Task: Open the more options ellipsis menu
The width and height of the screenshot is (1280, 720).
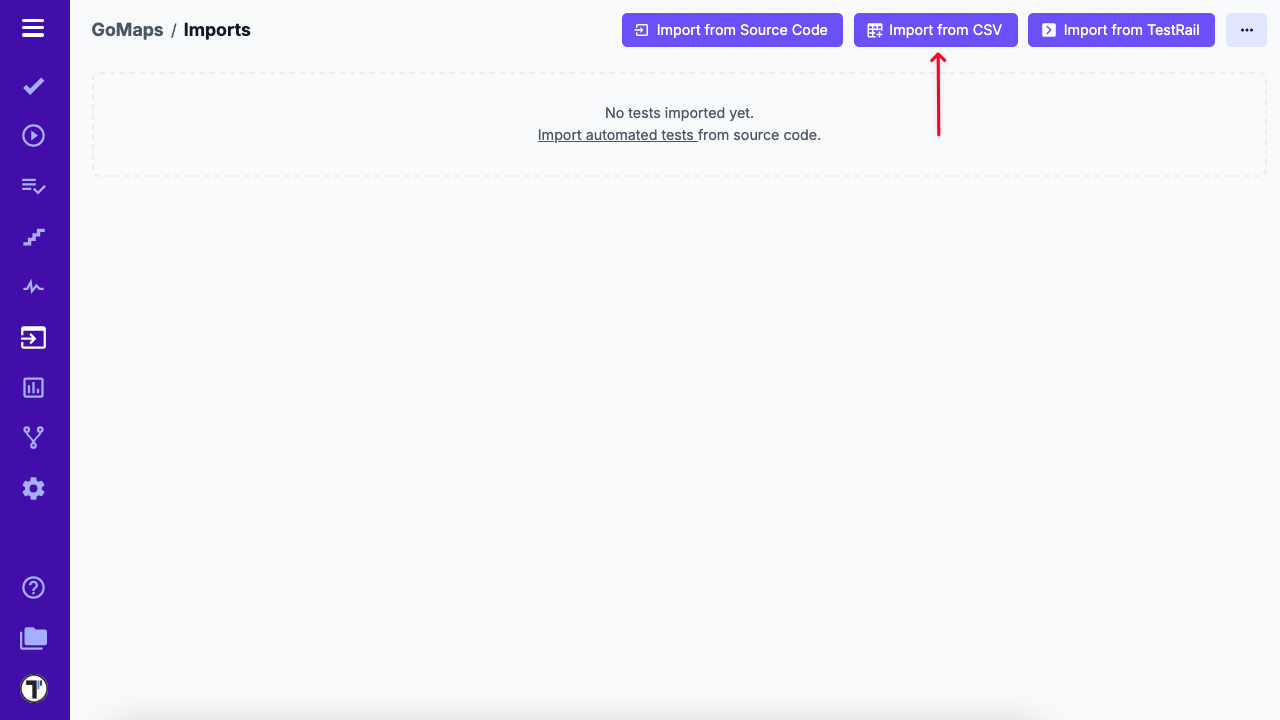Action: [1246, 30]
